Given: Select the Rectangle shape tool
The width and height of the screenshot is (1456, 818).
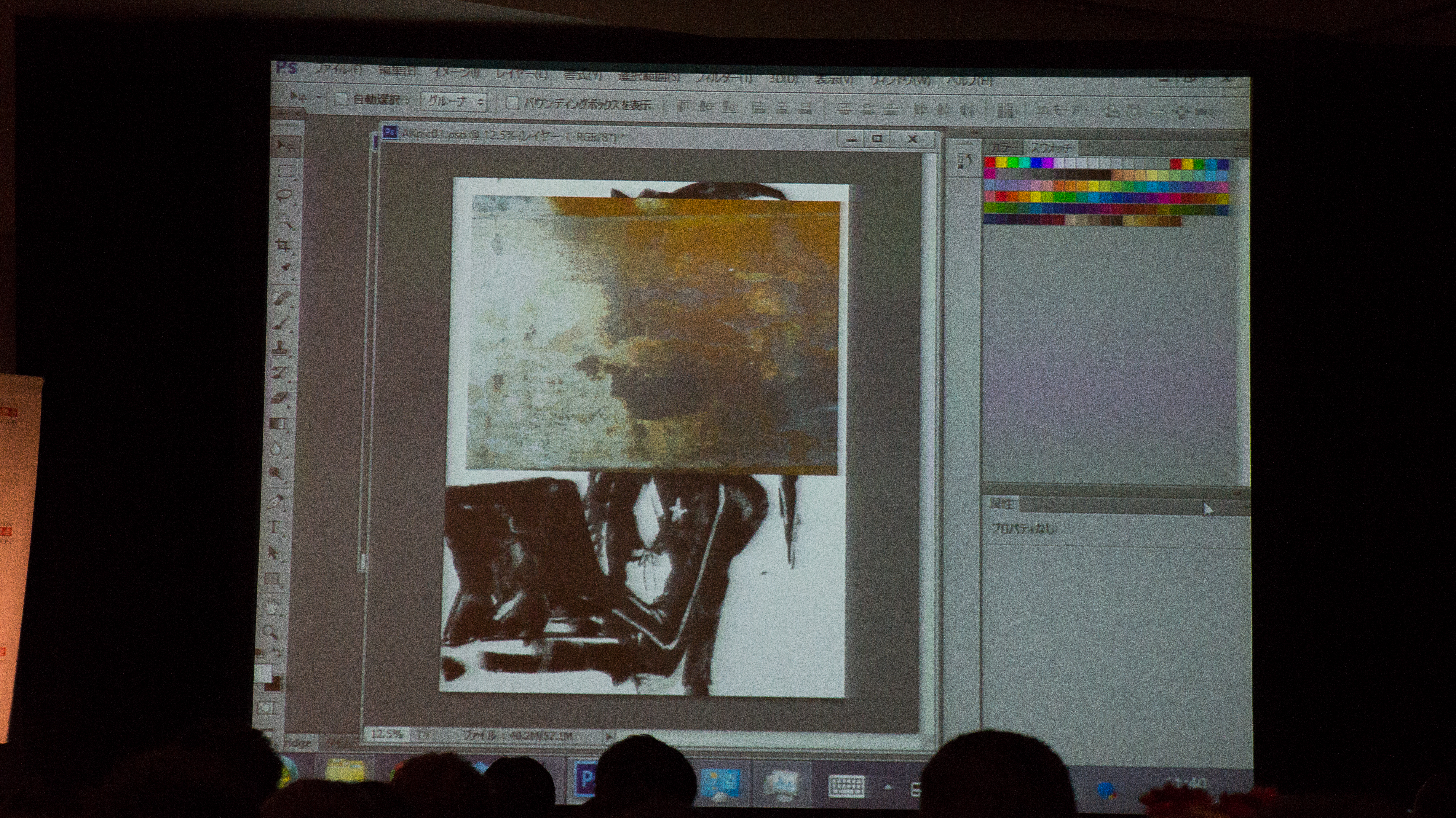Looking at the screenshot, I should click(272, 579).
